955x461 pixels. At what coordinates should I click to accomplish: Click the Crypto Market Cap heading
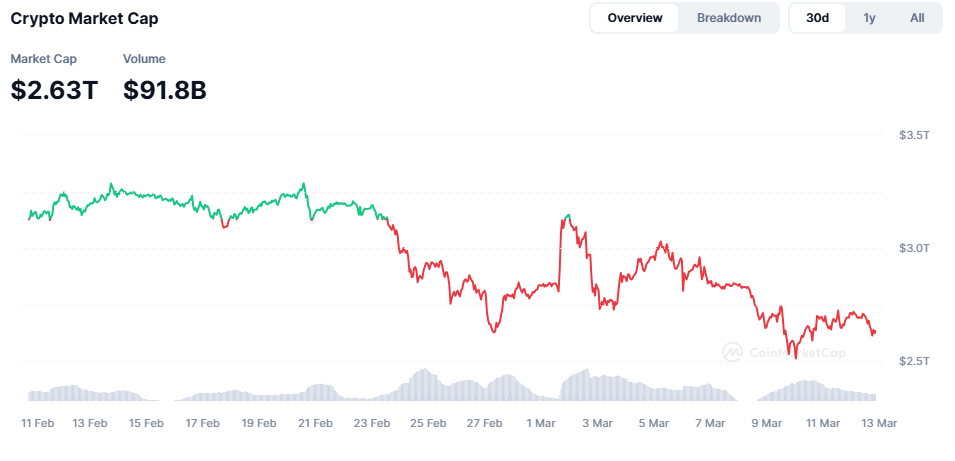(84, 19)
